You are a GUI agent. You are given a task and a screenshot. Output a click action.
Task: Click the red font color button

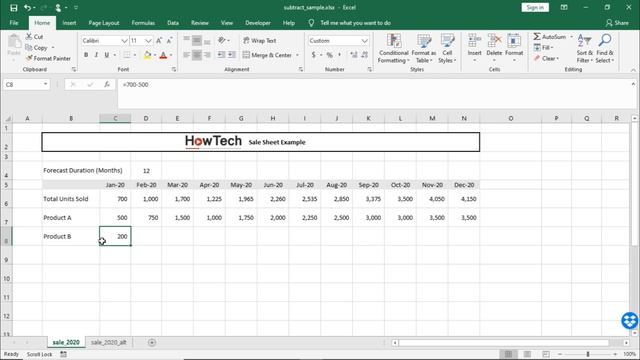(163, 55)
